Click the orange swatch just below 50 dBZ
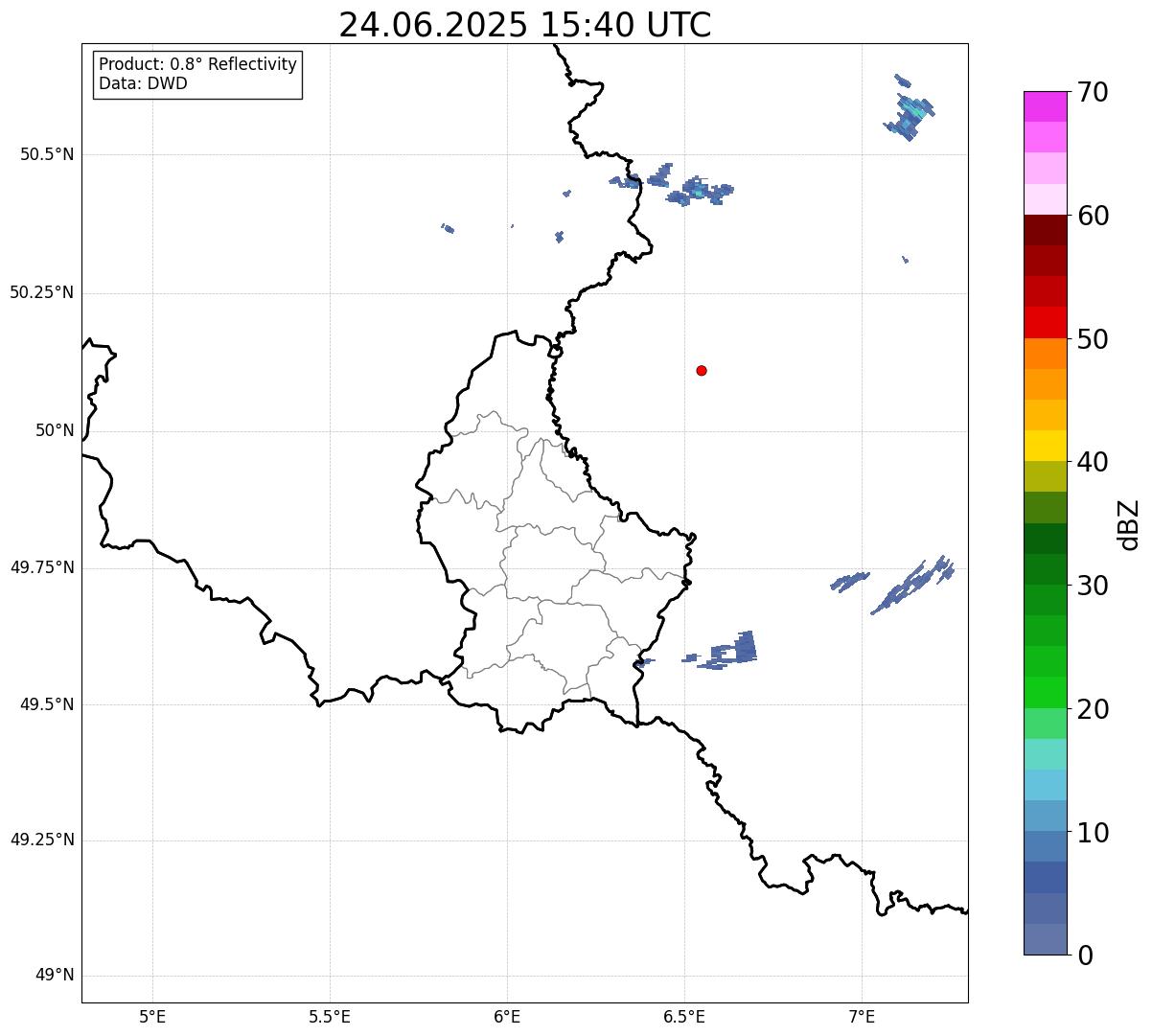The width and height of the screenshot is (1152, 1036). (x=1045, y=354)
